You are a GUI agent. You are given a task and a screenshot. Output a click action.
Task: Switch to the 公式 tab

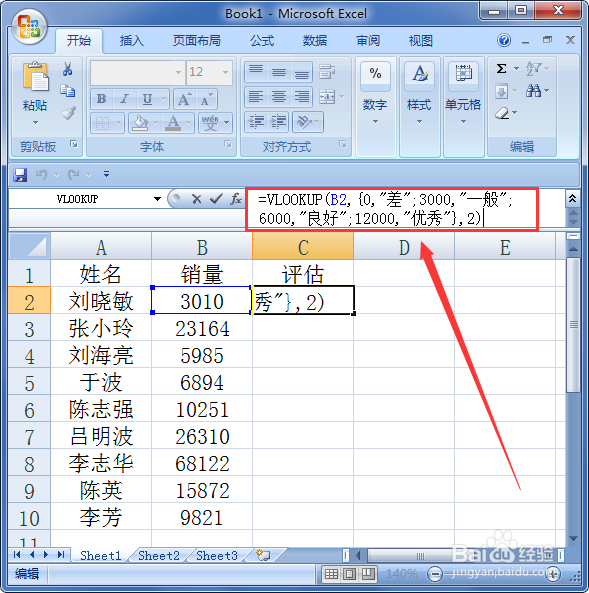click(262, 40)
